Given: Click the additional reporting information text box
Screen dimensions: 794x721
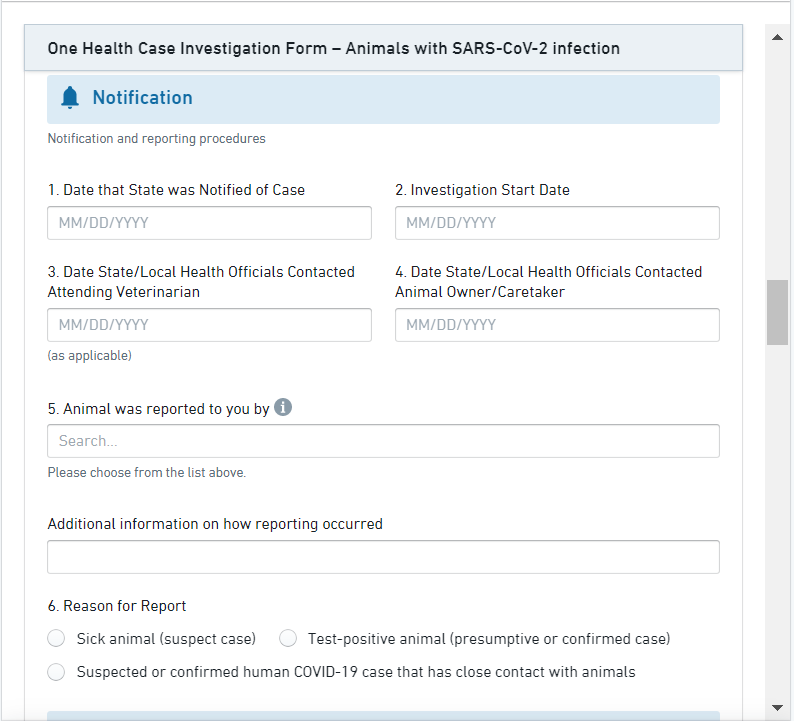Looking at the screenshot, I should click(x=383, y=557).
